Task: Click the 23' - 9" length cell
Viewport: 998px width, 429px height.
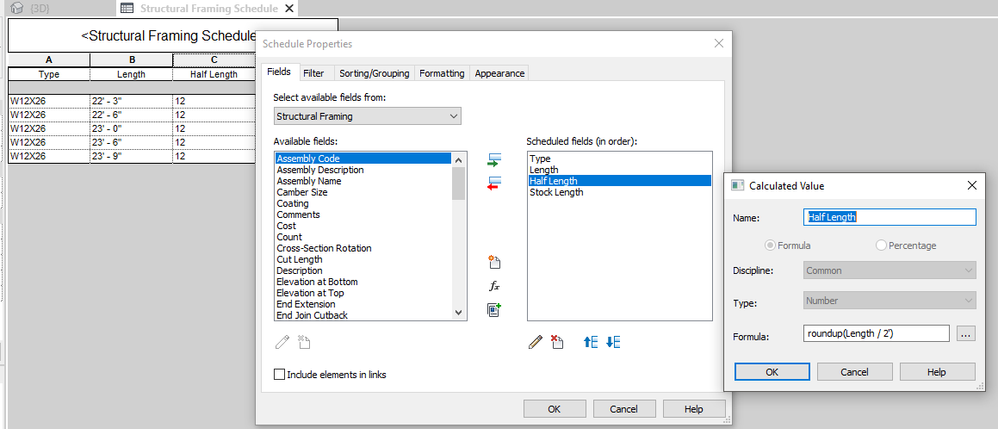Action: 132,156
